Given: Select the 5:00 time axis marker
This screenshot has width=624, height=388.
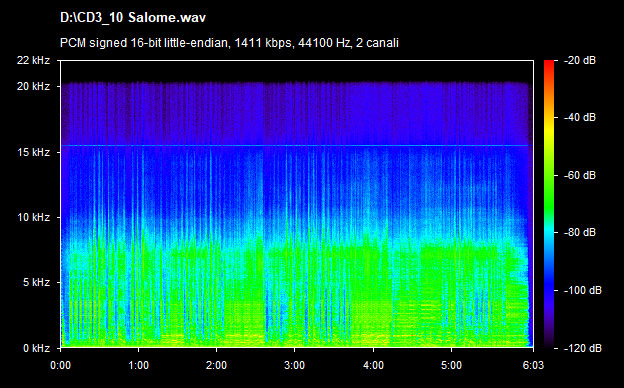Looking at the screenshot, I should (452, 365).
